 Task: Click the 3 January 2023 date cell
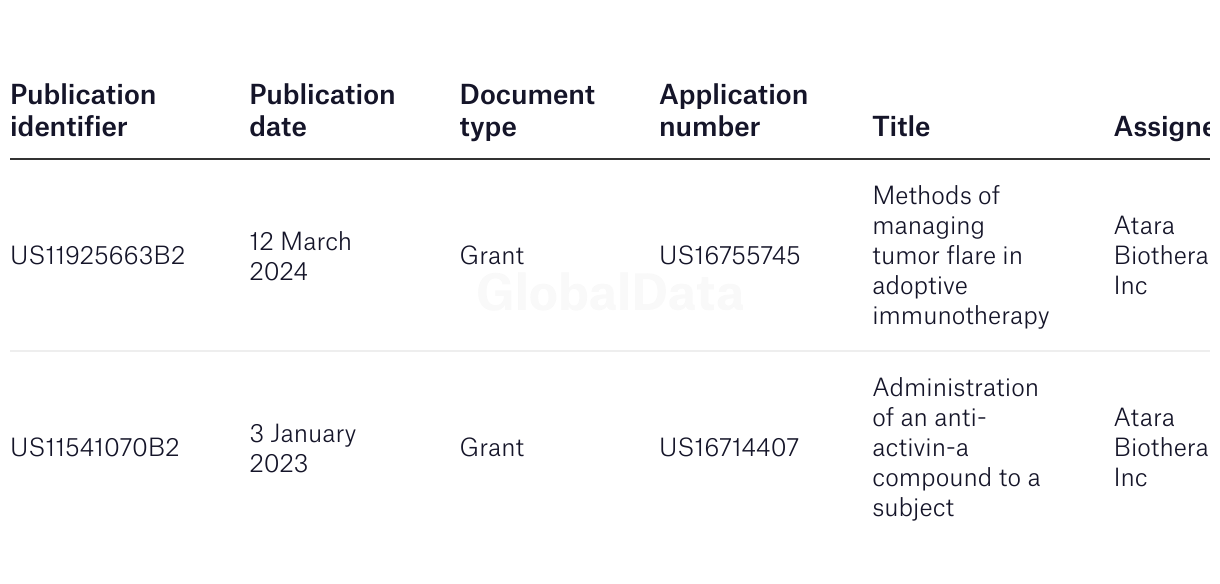click(x=302, y=448)
